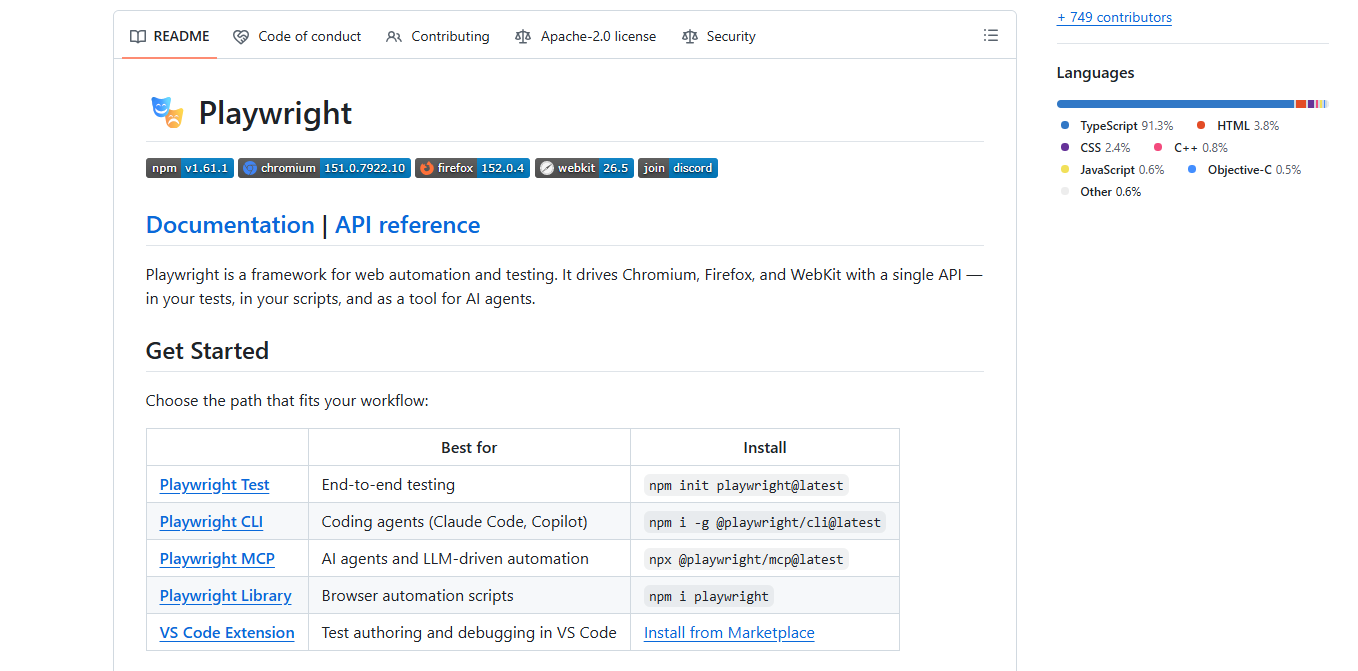Click the End-to-end testing cell

coord(469,485)
